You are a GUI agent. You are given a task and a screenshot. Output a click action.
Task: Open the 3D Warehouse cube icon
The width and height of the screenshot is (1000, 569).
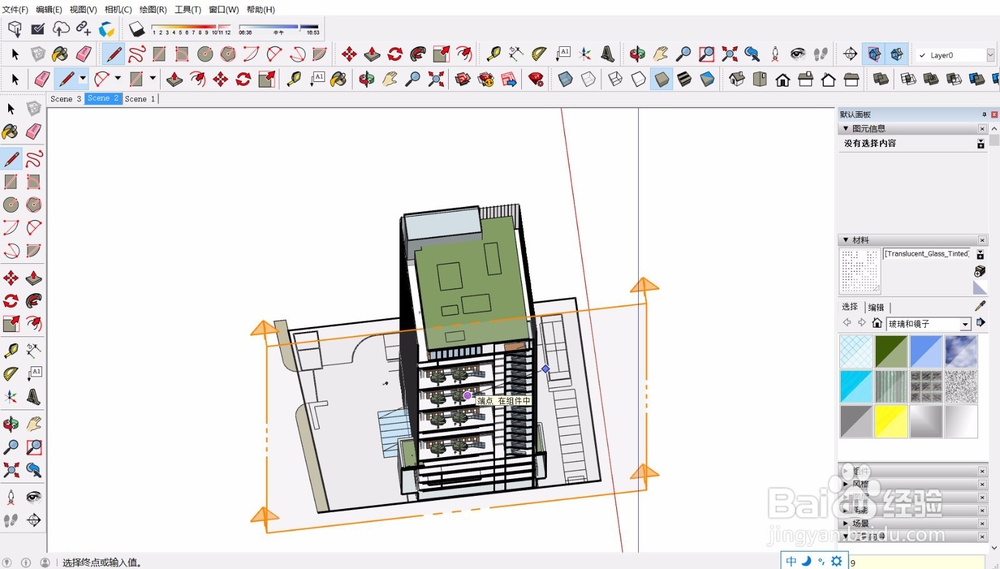15,28
